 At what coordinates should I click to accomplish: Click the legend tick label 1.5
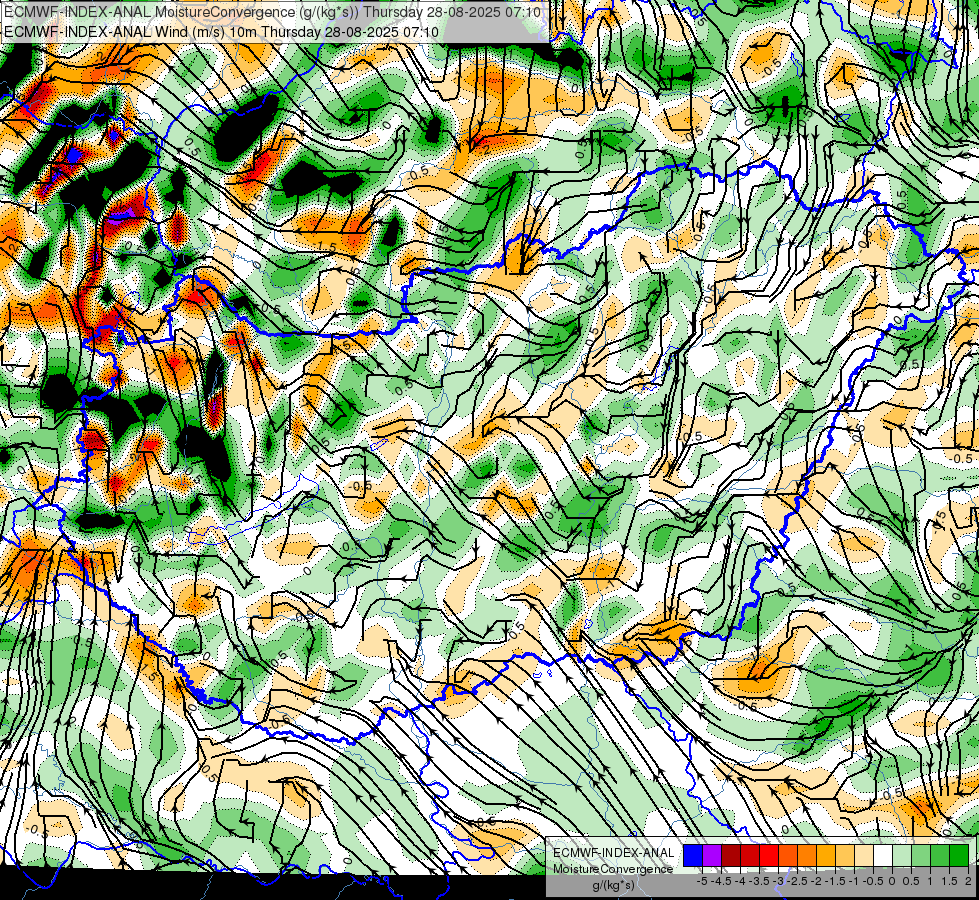[949, 881]
